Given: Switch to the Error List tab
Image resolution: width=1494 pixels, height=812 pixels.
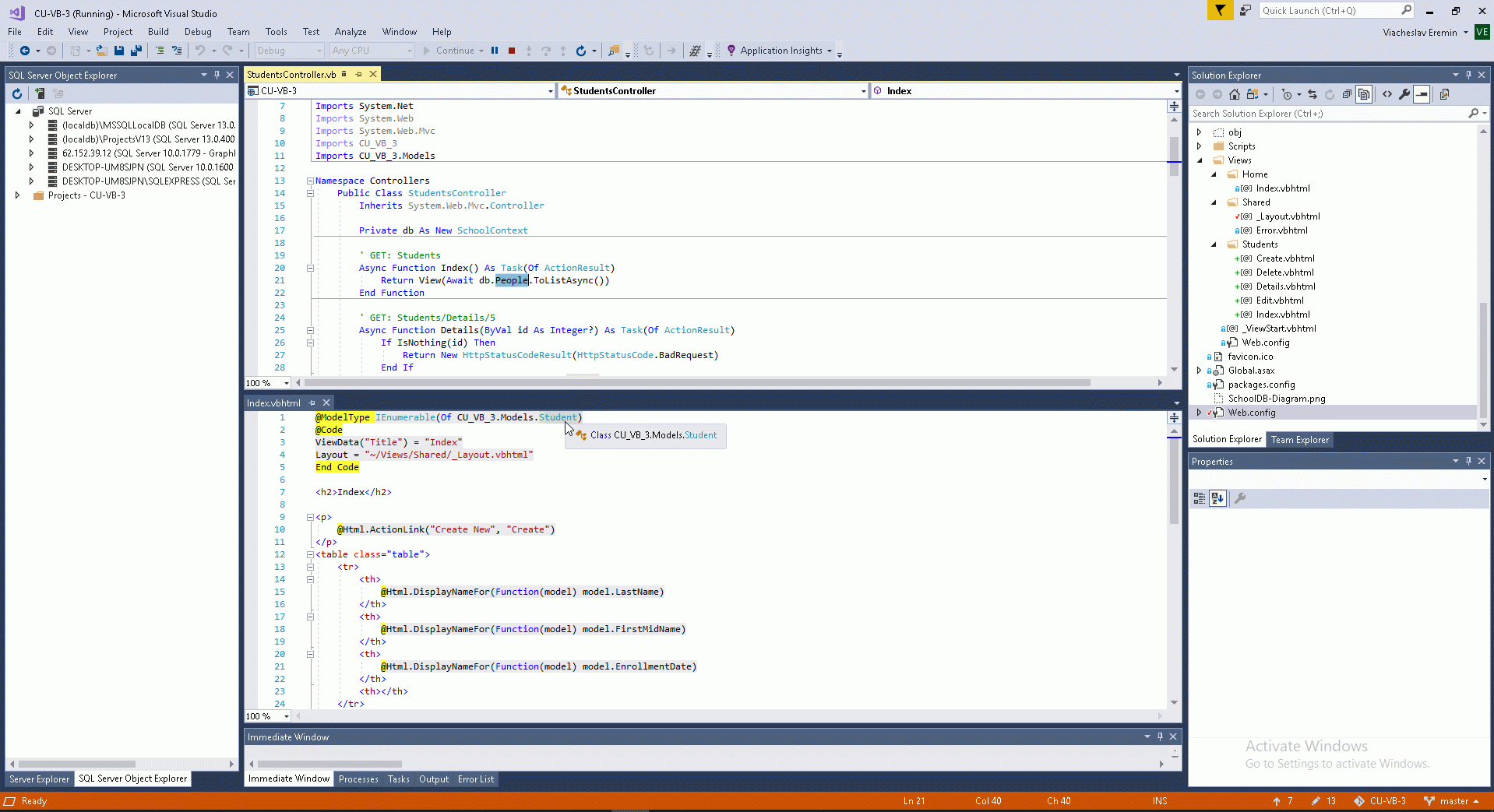Looking at the screenshot, I should [476, 779].
